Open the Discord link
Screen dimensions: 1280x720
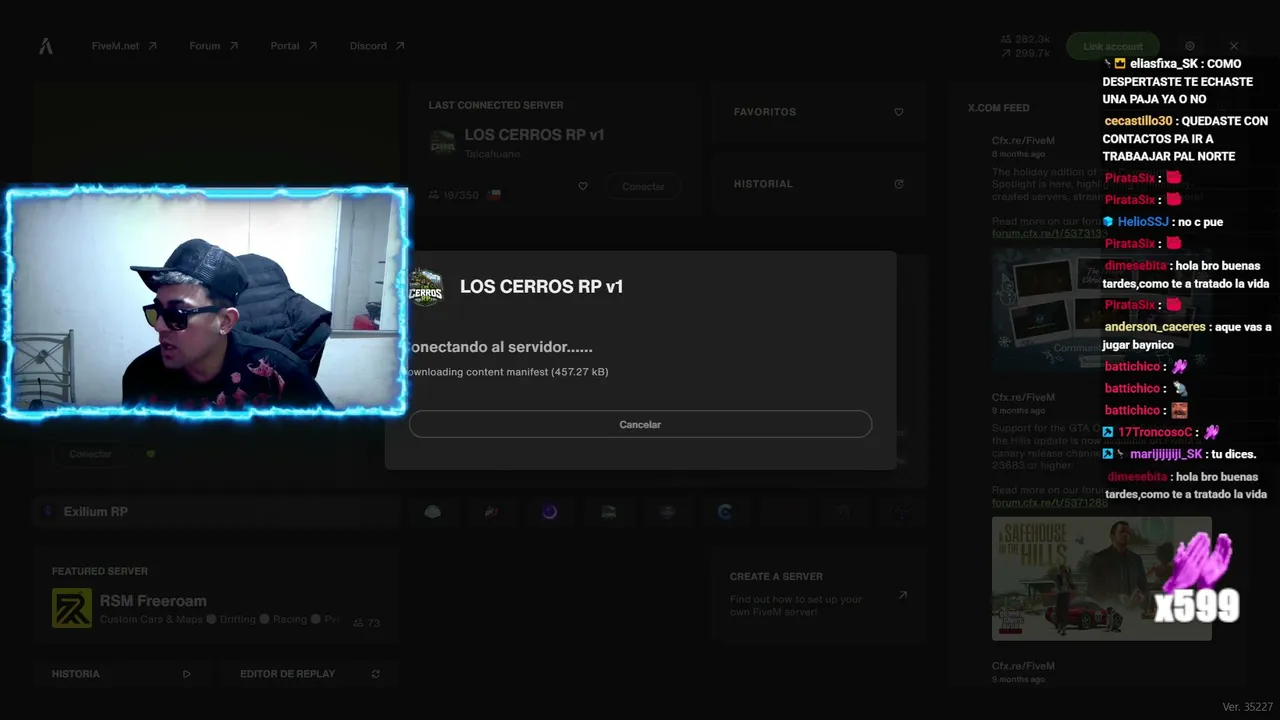click(x=377, y=46)
